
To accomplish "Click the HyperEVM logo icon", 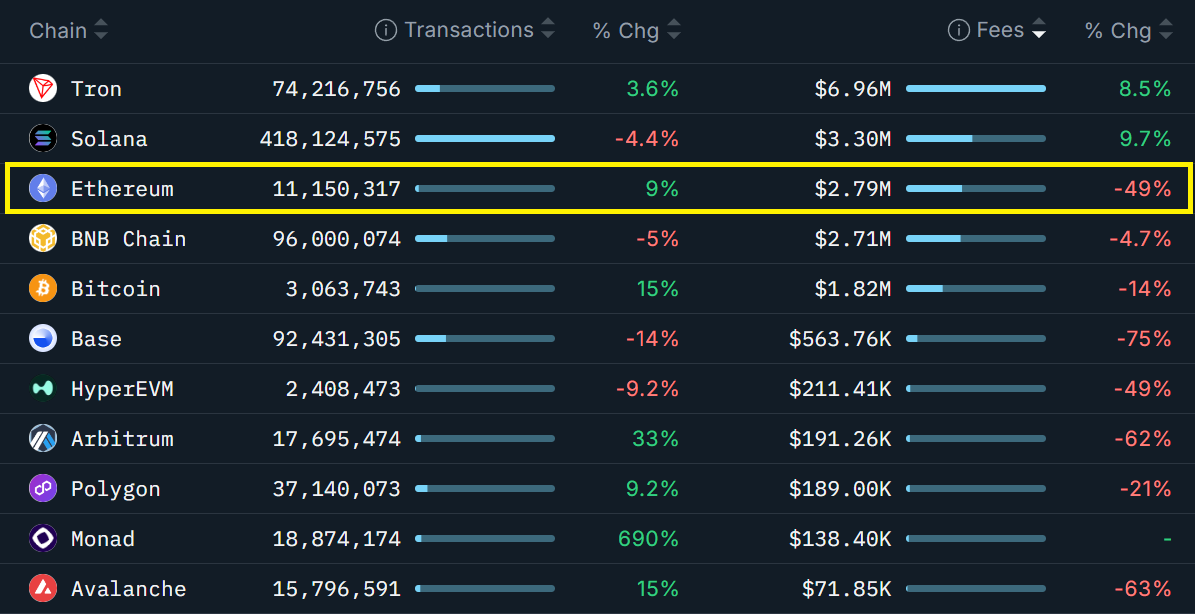I will (42, 388).
